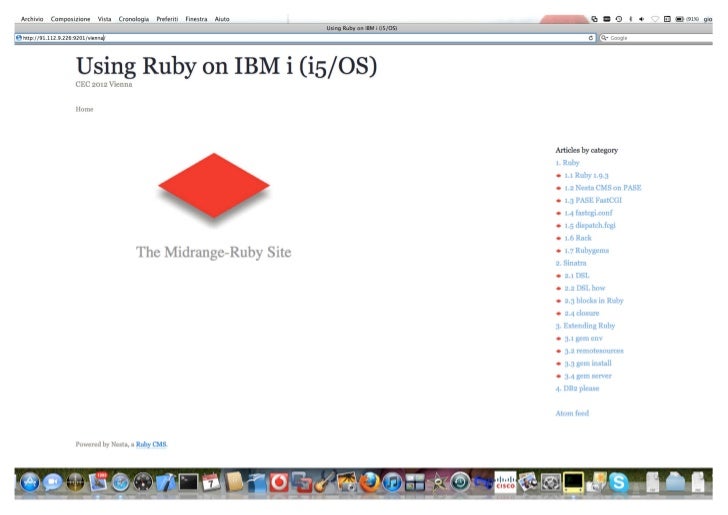Open the Finestra menu
This screenshot has width=728, height=515.
tap(196, 19)
